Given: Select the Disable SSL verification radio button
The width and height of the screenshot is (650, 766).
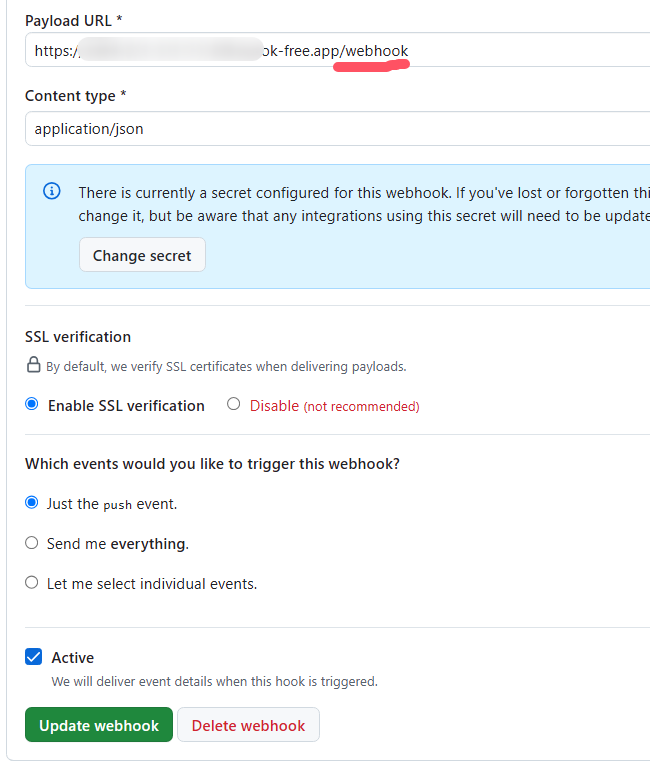Looking at the screenshot, I should 234,404.
